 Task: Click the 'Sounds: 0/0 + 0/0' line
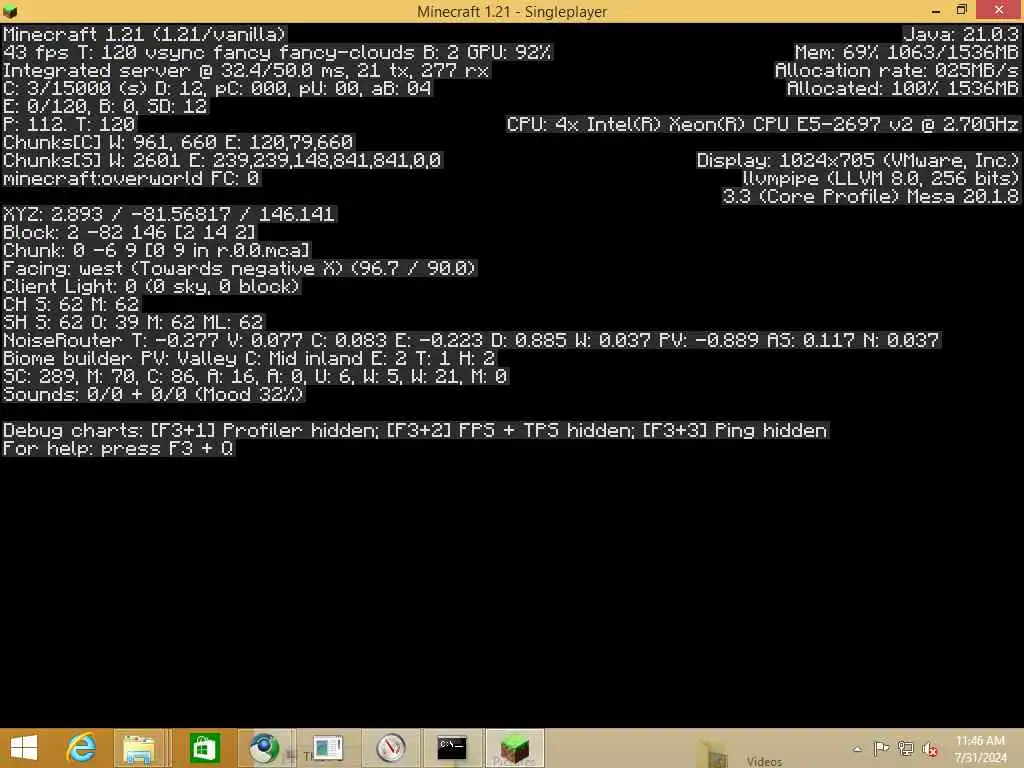click(x=153, y=394)
